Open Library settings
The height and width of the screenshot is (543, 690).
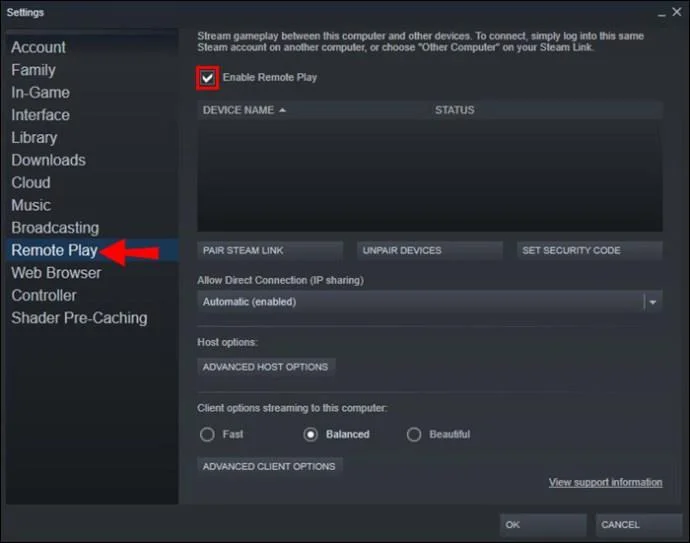tap(34, 138)
